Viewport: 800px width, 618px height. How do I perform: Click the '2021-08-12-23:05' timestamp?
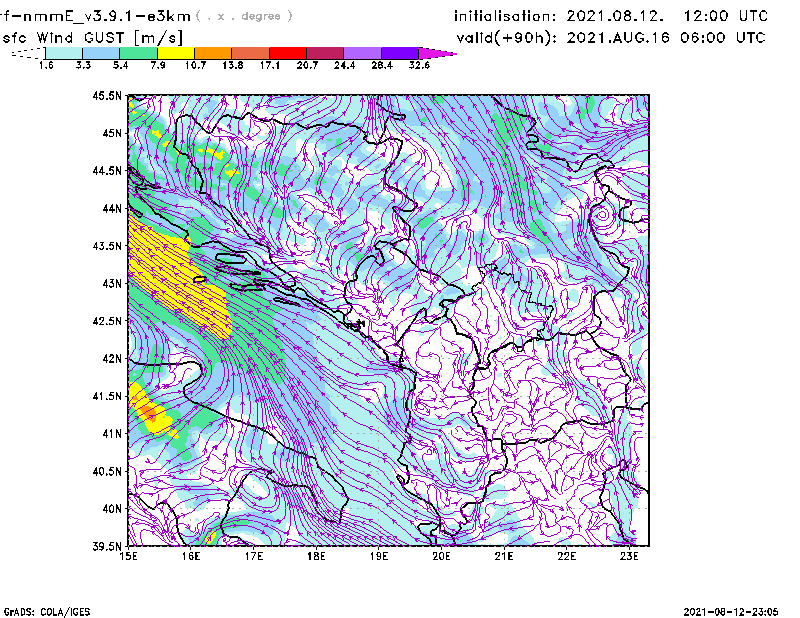tap(731, 612)
